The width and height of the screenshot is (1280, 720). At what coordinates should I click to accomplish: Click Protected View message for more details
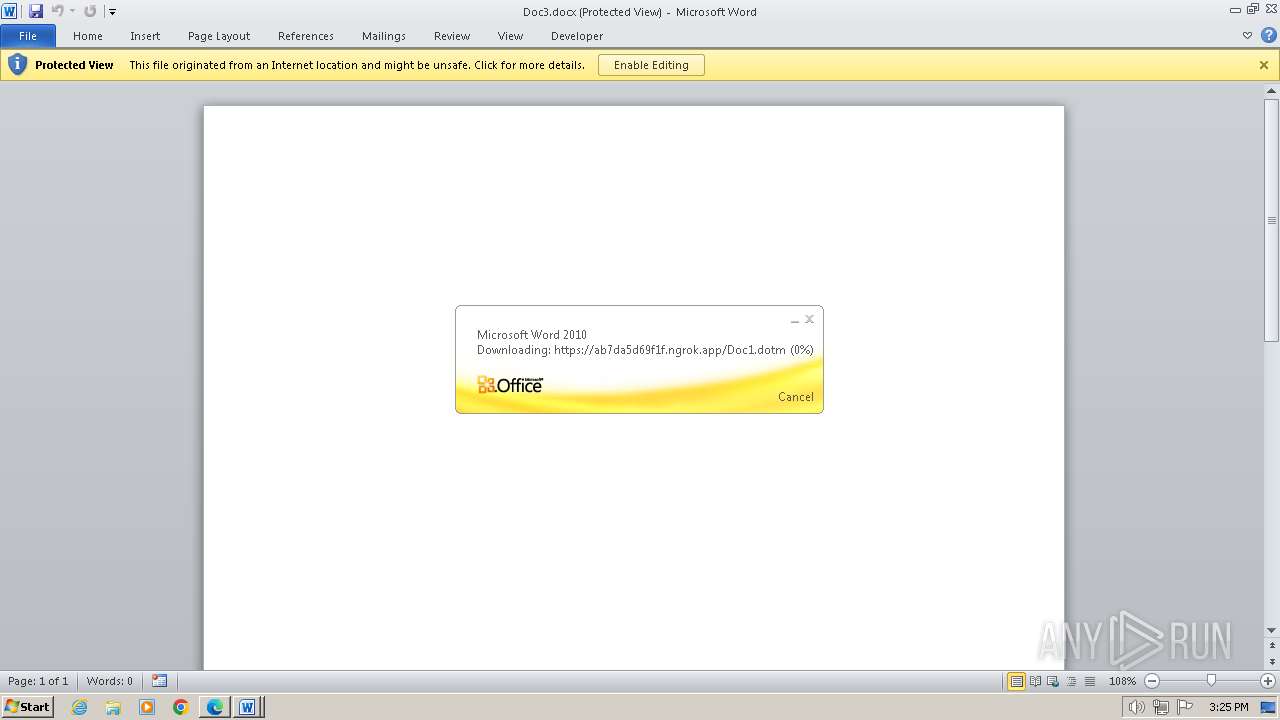[x=357, y=65]
